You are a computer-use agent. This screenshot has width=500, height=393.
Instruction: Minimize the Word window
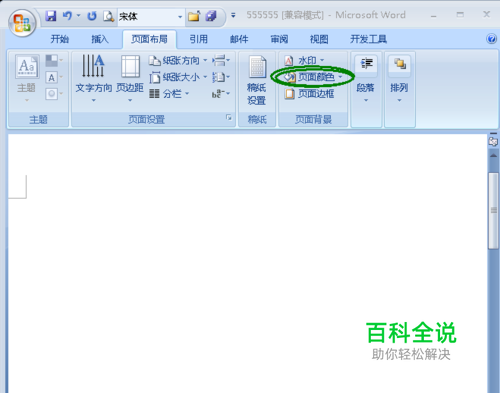click(x=433, y=15)
